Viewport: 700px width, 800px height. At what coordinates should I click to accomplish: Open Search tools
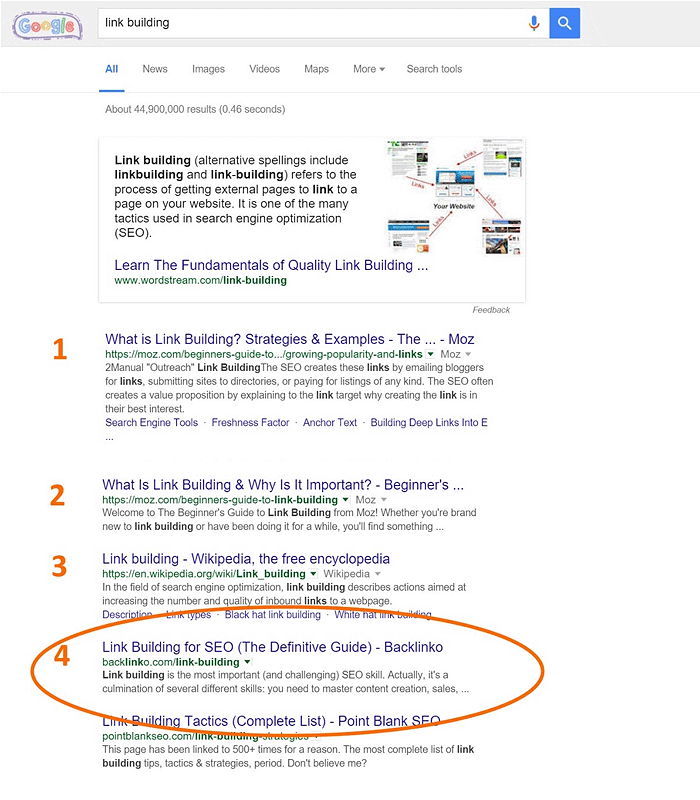(x=434, y=69)
